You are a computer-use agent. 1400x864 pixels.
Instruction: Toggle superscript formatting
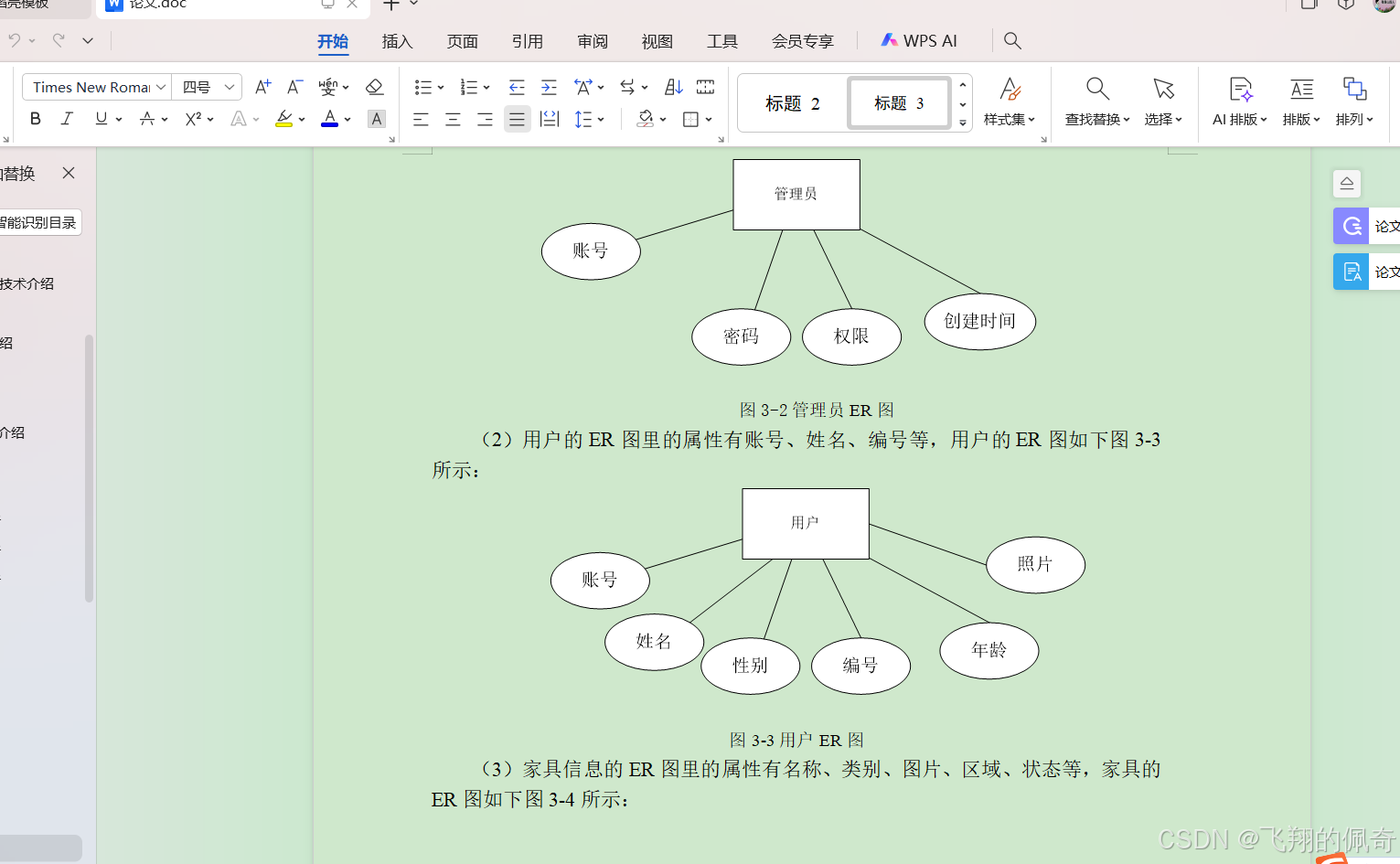point(193,119)
